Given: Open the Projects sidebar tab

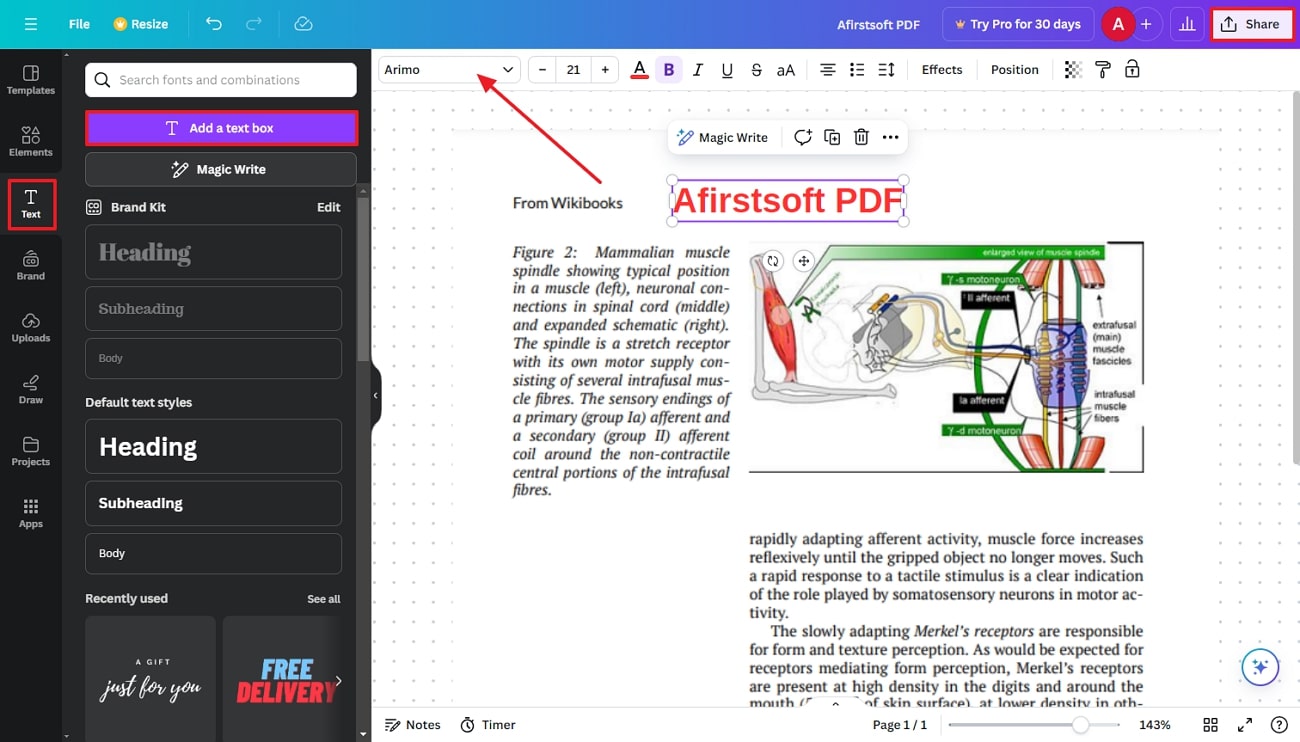Looking at the screenshot, I should (x=31, y=452).
